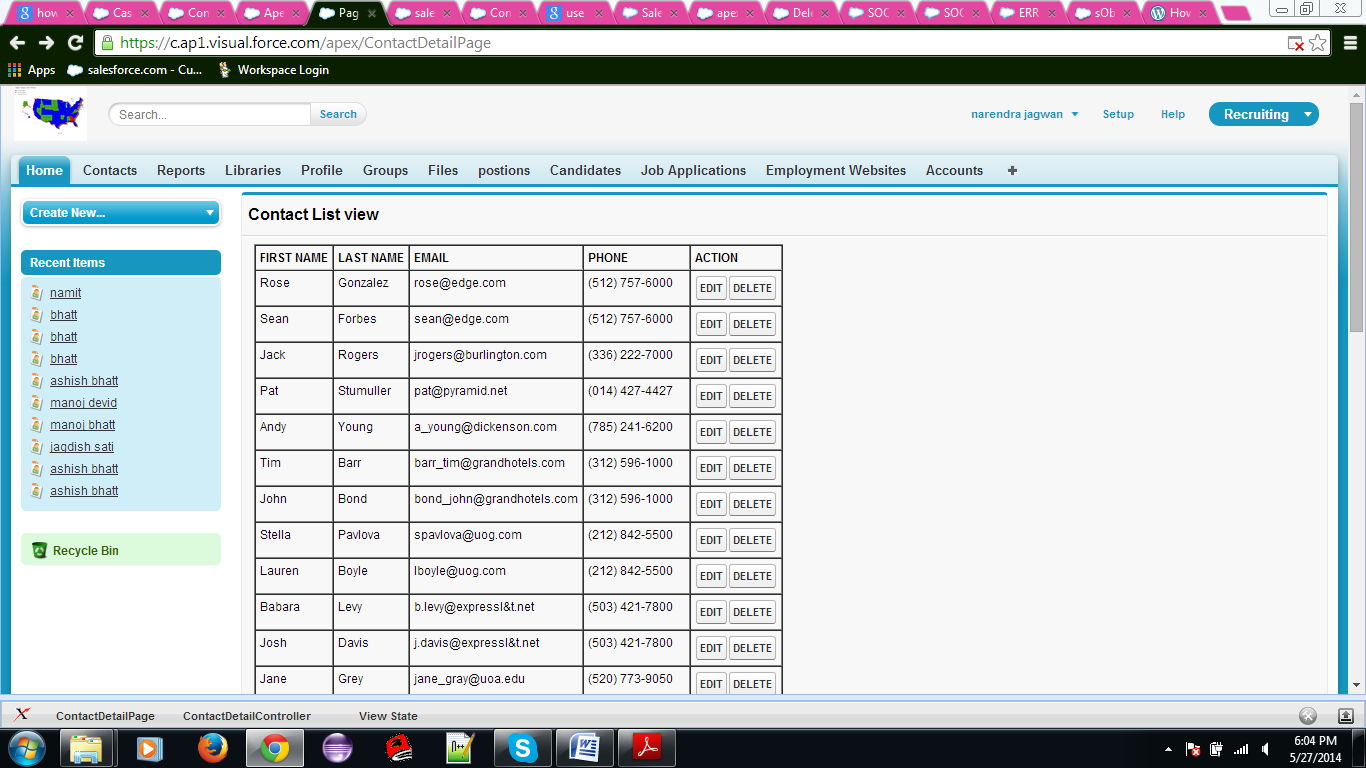1366x768 pixels.
Task: Open the Help link
Action: 1173,114
